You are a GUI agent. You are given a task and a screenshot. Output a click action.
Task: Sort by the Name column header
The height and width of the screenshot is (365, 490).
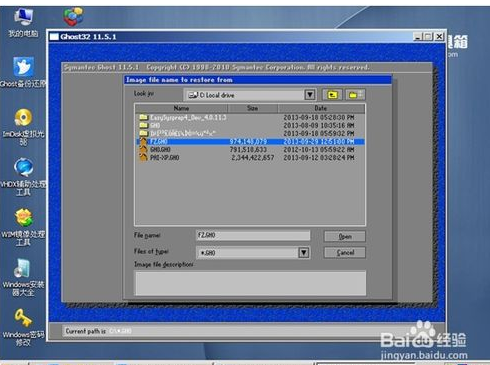(x=181, y=108)
